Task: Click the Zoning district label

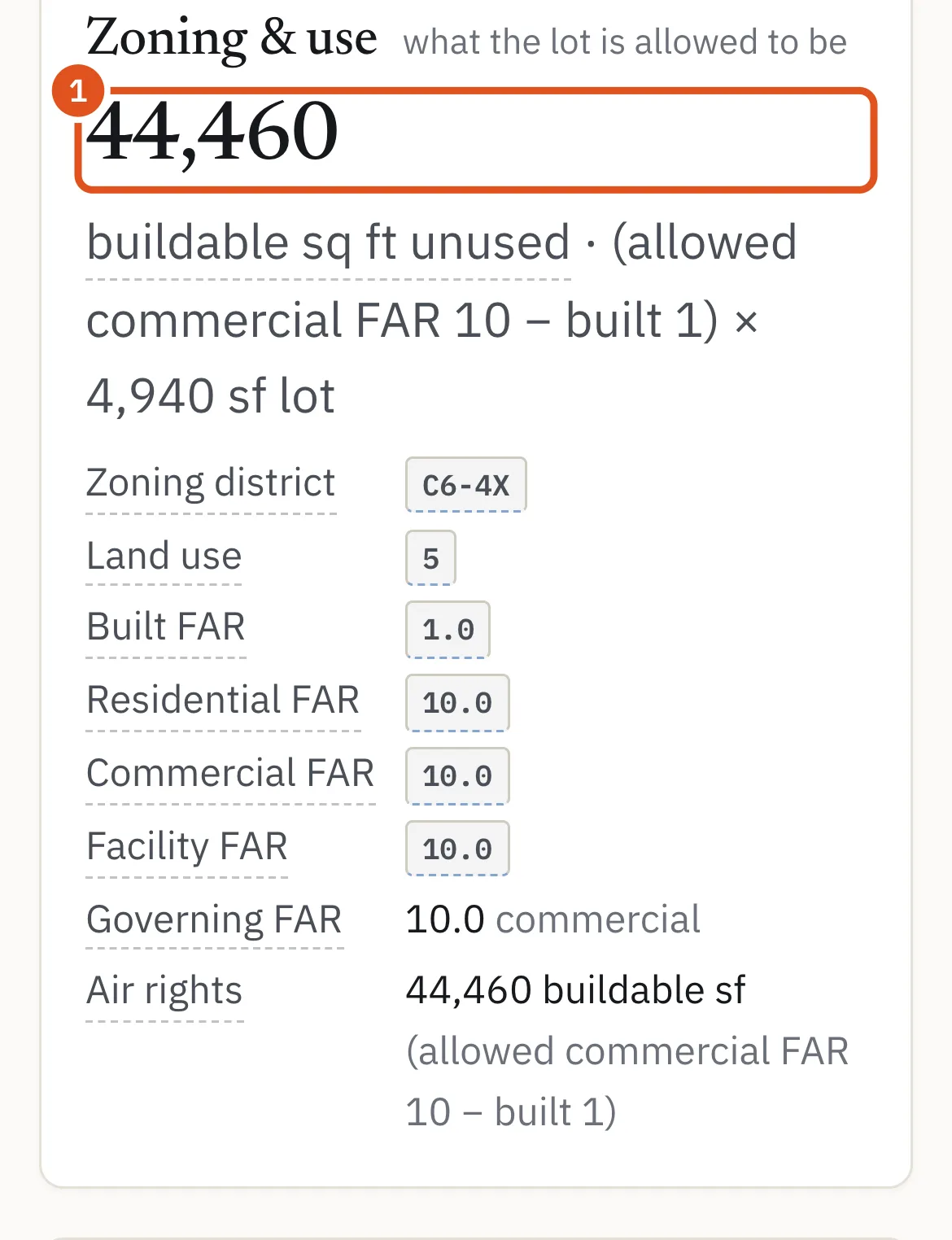Action: (x=211, y=483)
